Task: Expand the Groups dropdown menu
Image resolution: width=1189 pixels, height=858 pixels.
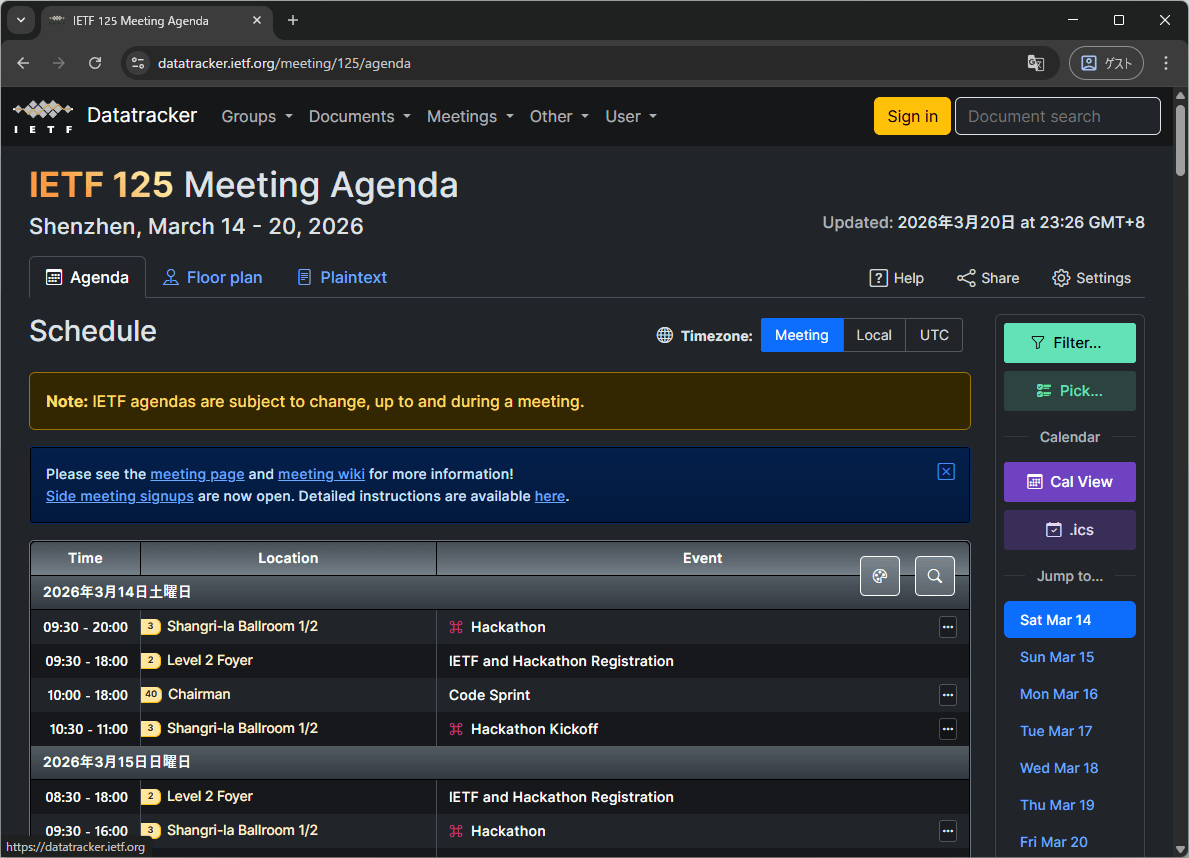Action: tap(257, 116)
